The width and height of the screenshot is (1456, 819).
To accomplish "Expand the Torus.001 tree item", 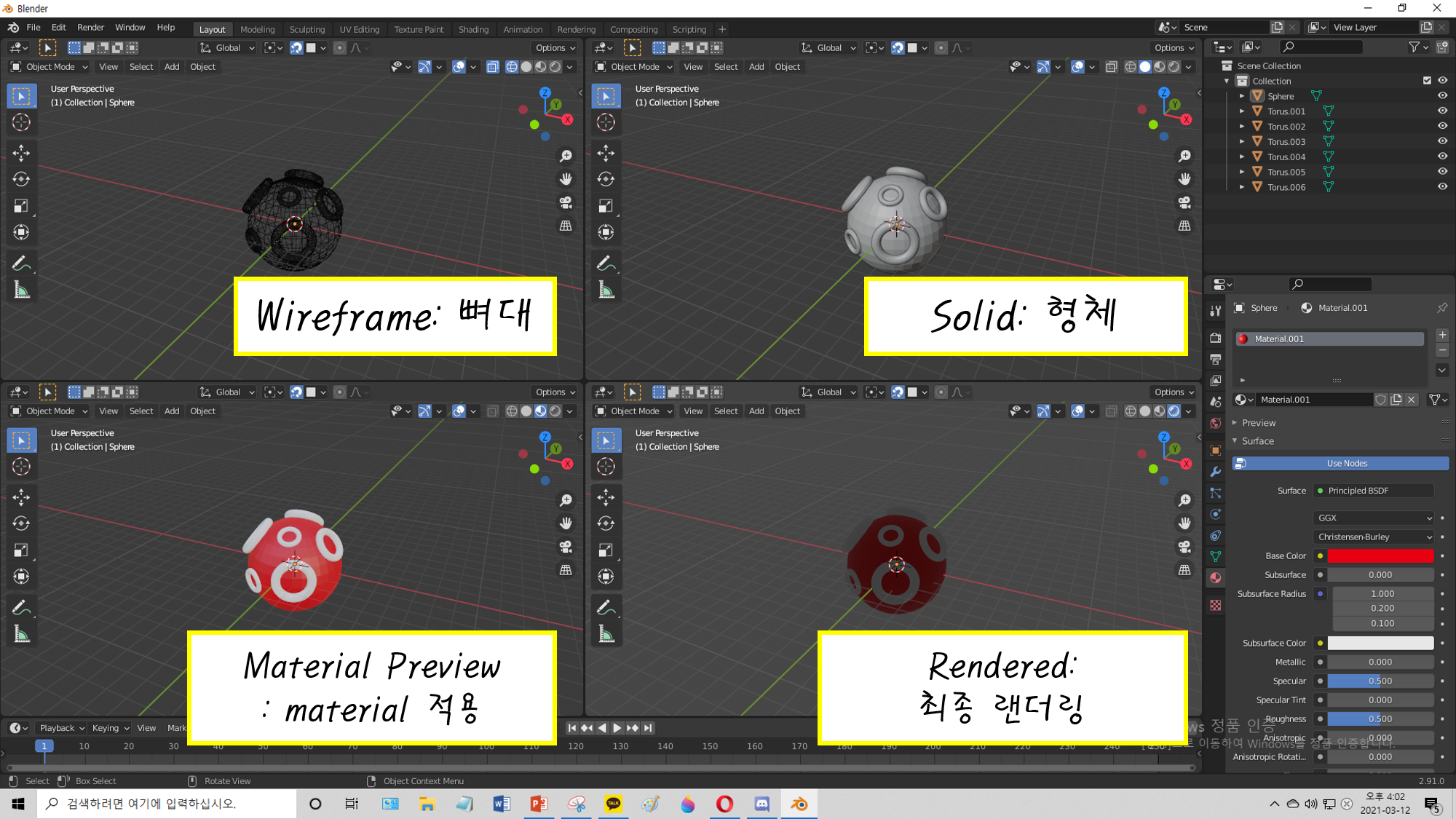I will pos(1242,111).
